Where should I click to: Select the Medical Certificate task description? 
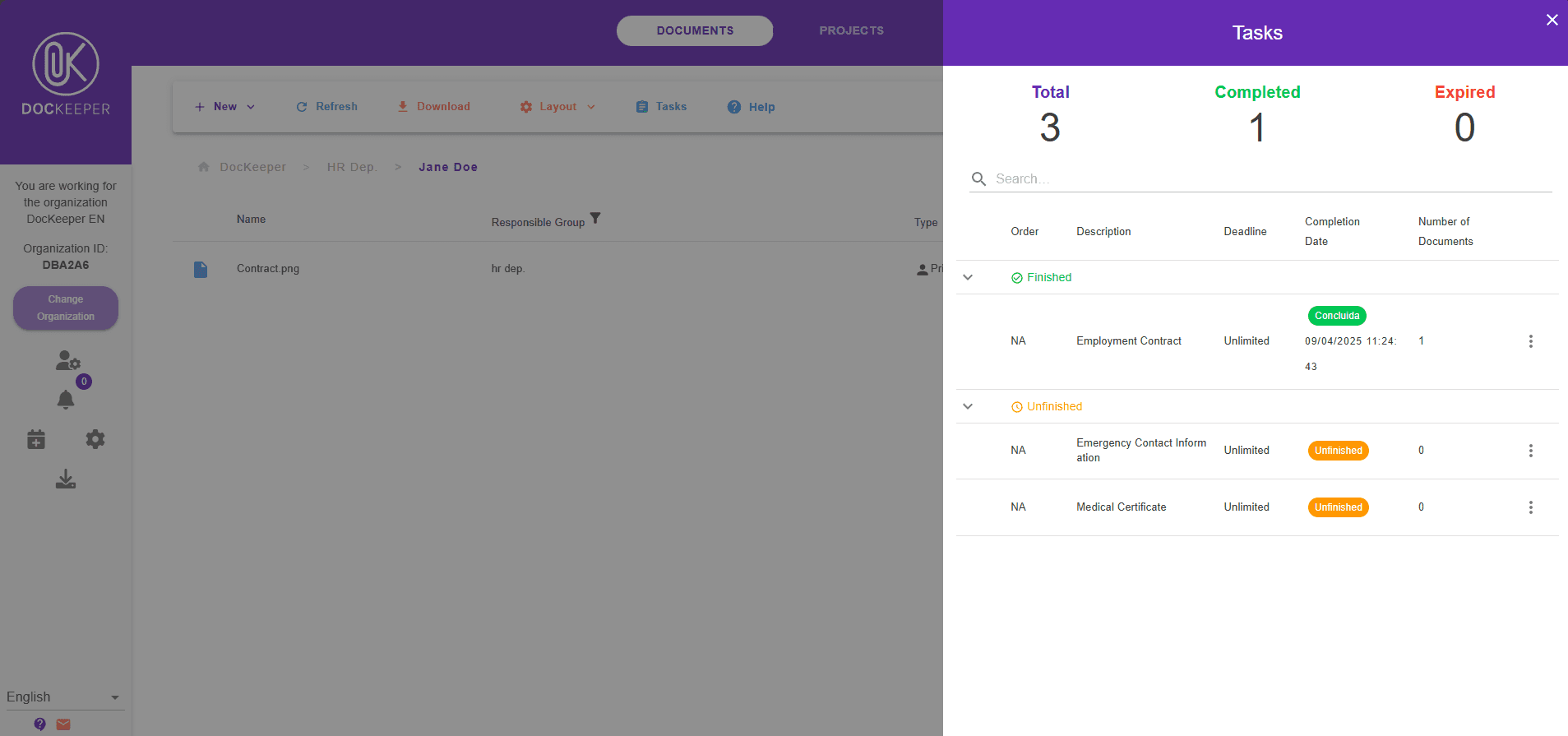[1122, 507]
